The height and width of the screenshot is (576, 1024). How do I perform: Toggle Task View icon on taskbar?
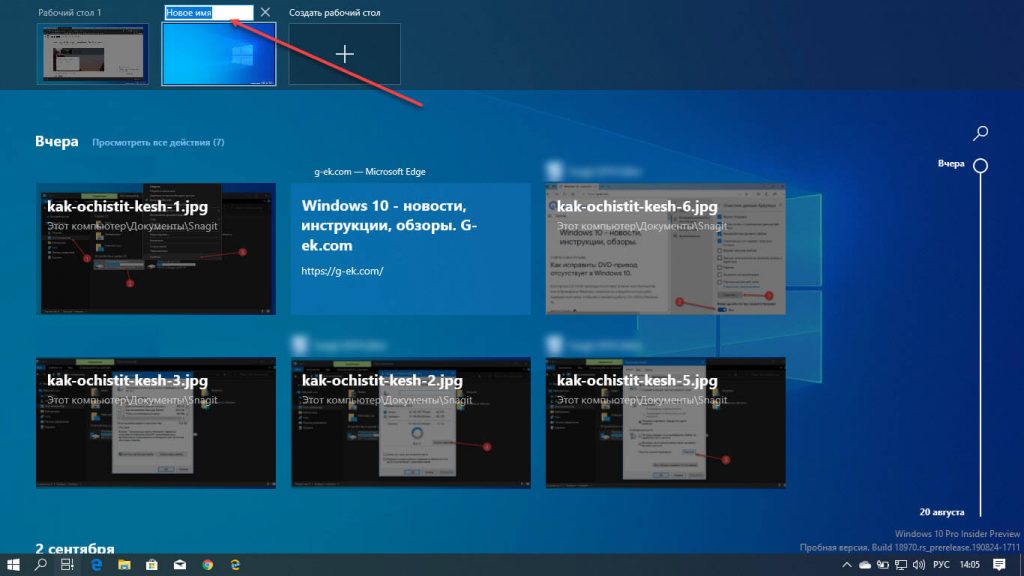(x=67, y=564)
